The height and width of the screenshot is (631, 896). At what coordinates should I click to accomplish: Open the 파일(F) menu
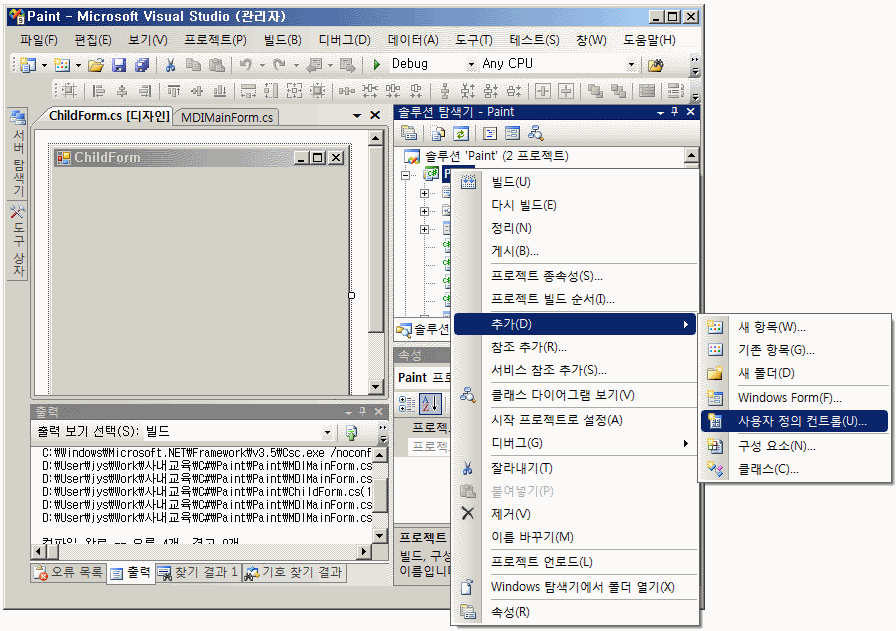39,40
